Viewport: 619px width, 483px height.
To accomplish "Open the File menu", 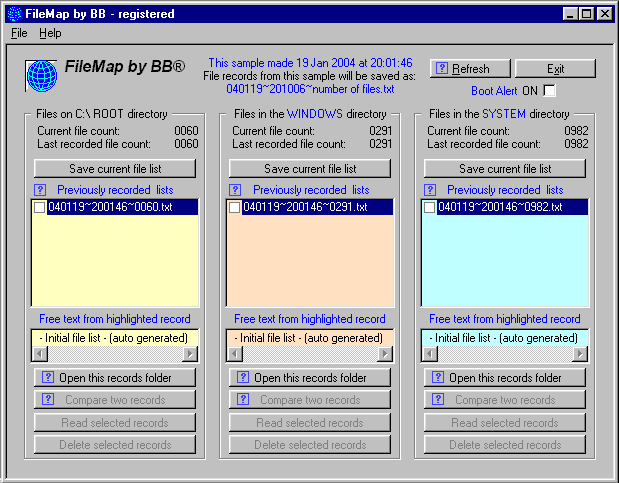I will click(19, 33).
